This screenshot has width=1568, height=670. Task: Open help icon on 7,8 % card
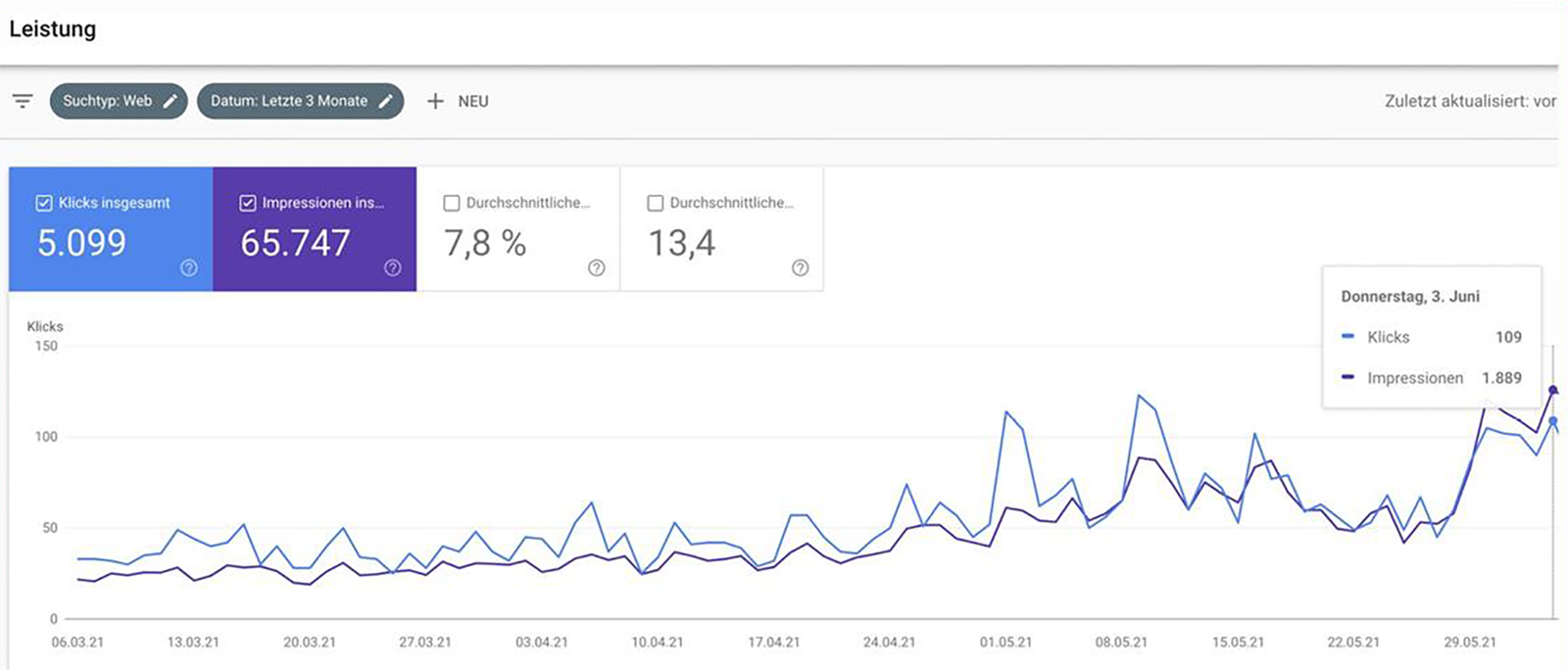[x=596, y=267]
